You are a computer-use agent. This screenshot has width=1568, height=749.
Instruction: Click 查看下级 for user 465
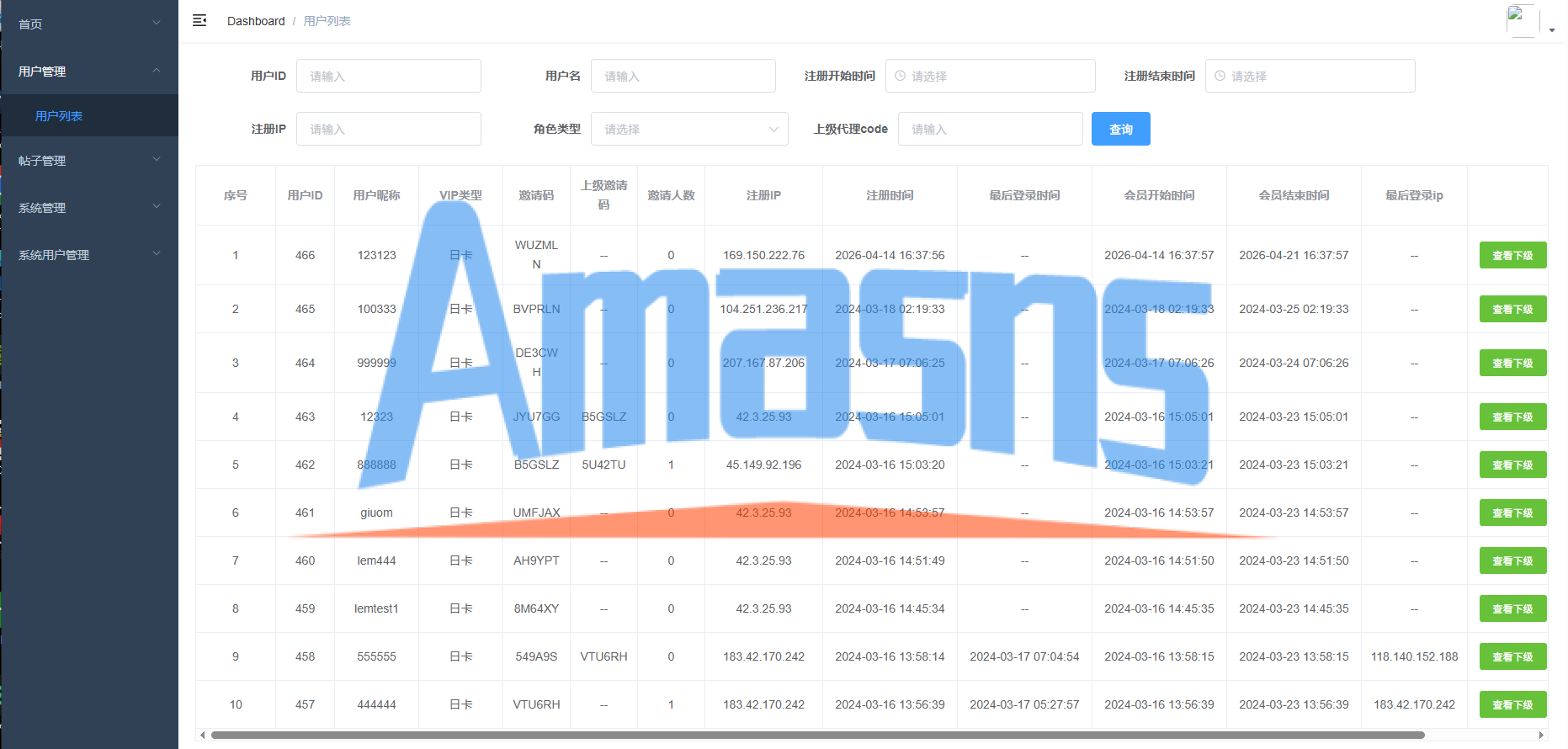(x=1512, y=309)
